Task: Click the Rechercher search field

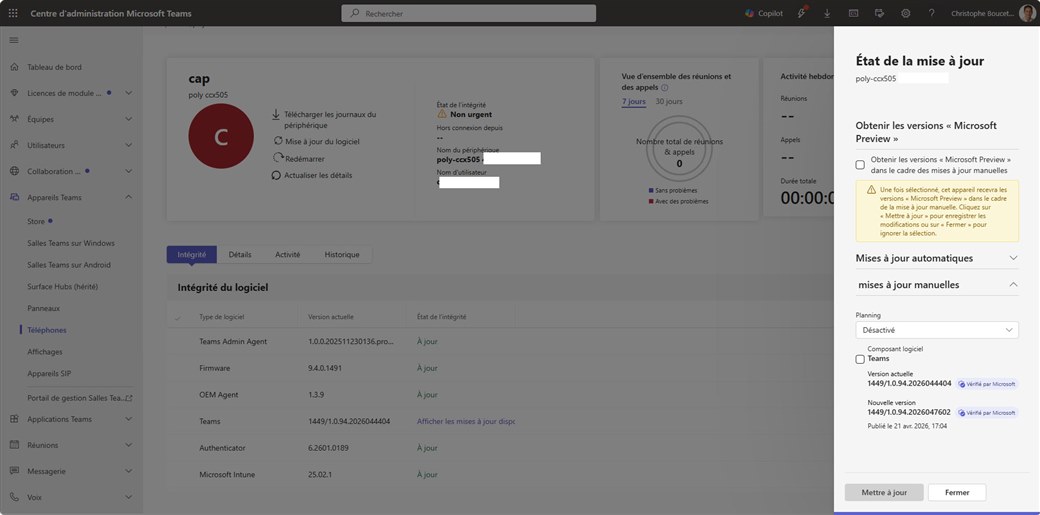Action: pyautogui.click(x=468, y=13)
